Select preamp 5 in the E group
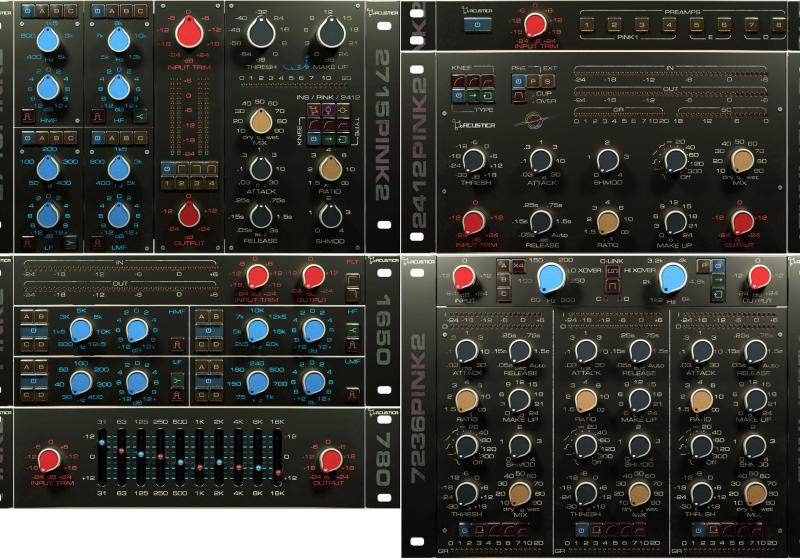800x560 pixels. (x=696, y=24)
